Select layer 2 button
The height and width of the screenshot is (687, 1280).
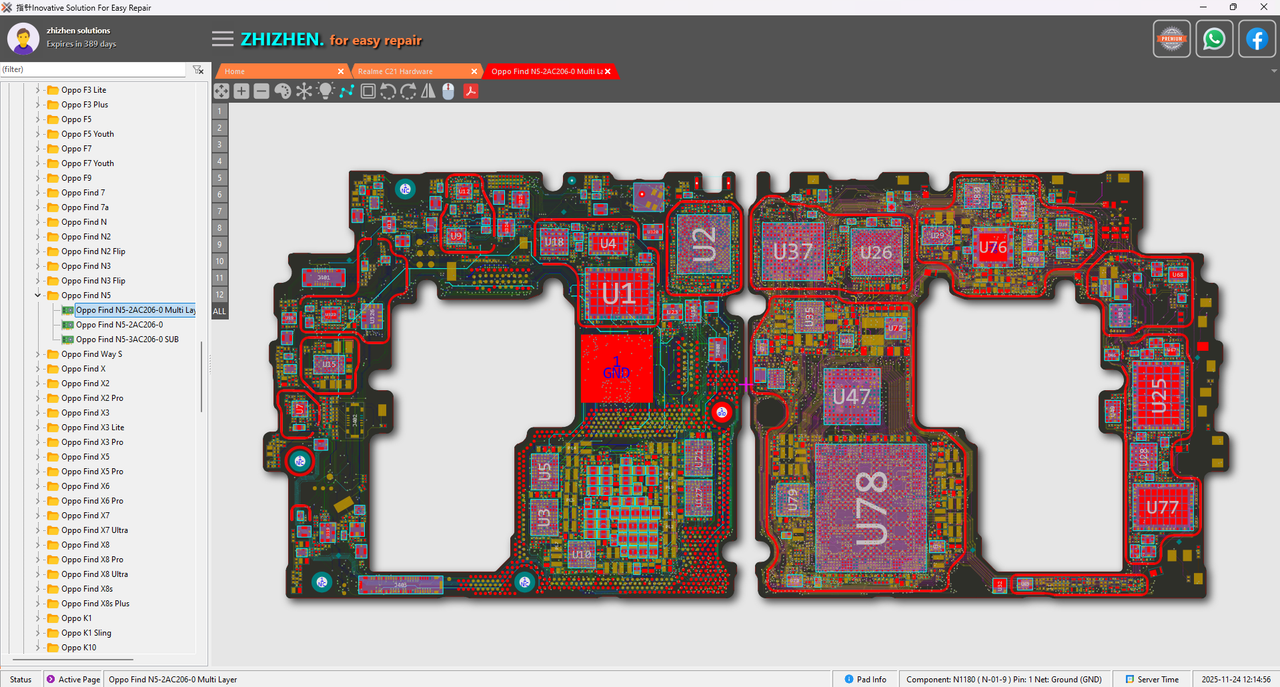[220, 127]
